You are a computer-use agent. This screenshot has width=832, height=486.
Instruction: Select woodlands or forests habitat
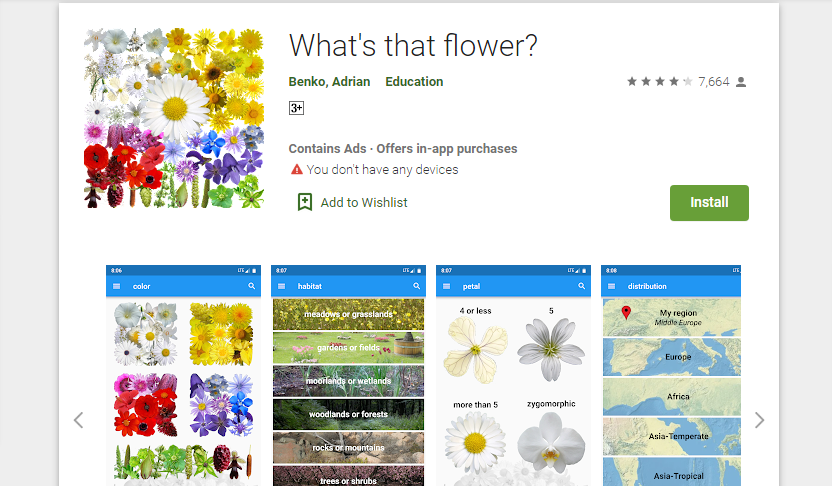[x=349, y=414]
